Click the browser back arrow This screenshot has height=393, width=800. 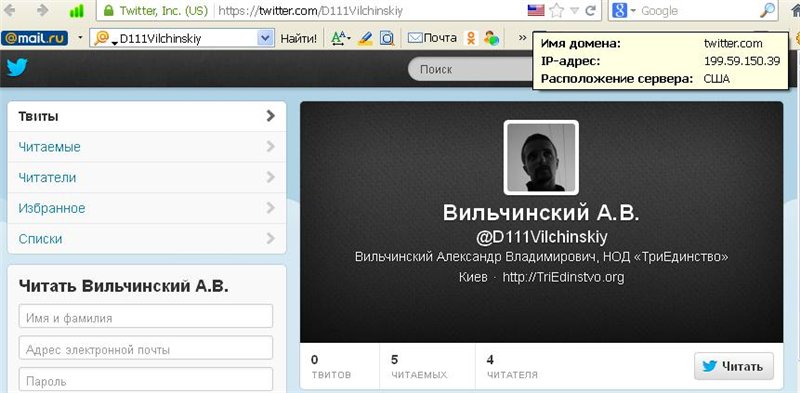[x=9, y=10]
